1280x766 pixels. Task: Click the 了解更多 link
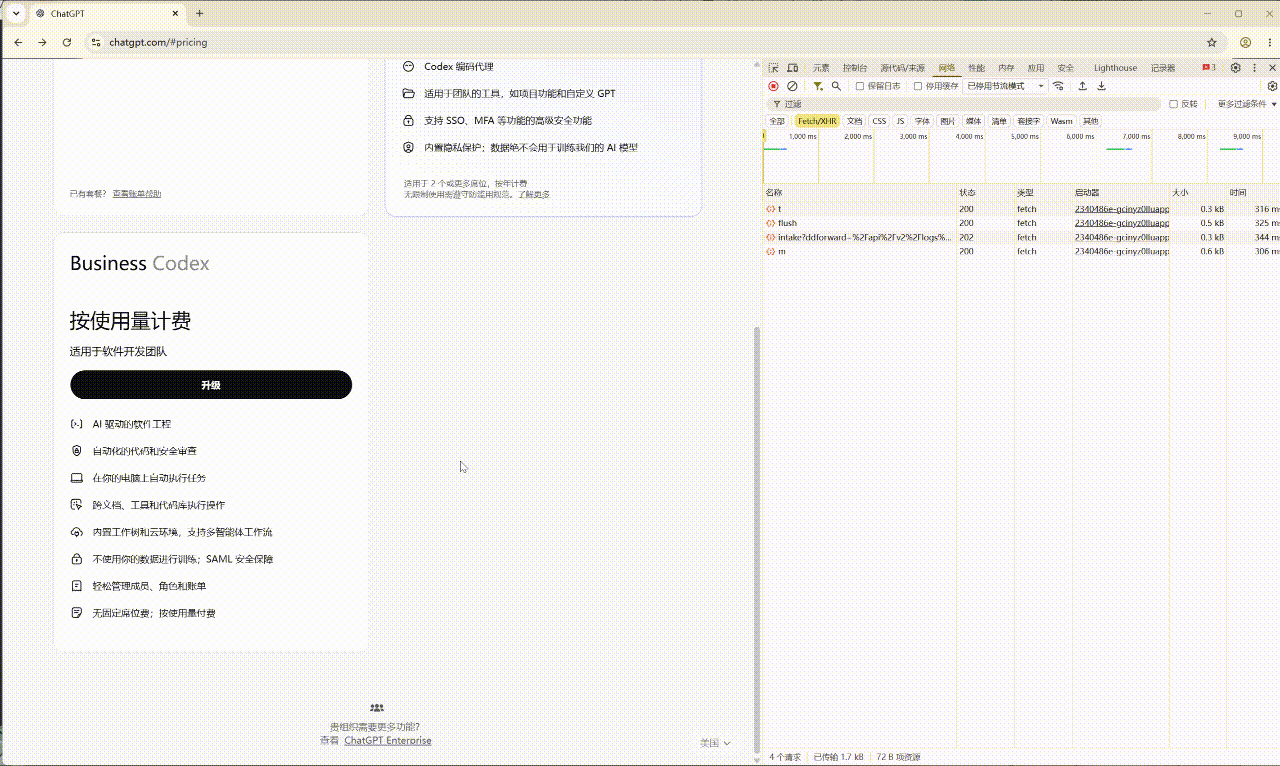click(533, 194)
